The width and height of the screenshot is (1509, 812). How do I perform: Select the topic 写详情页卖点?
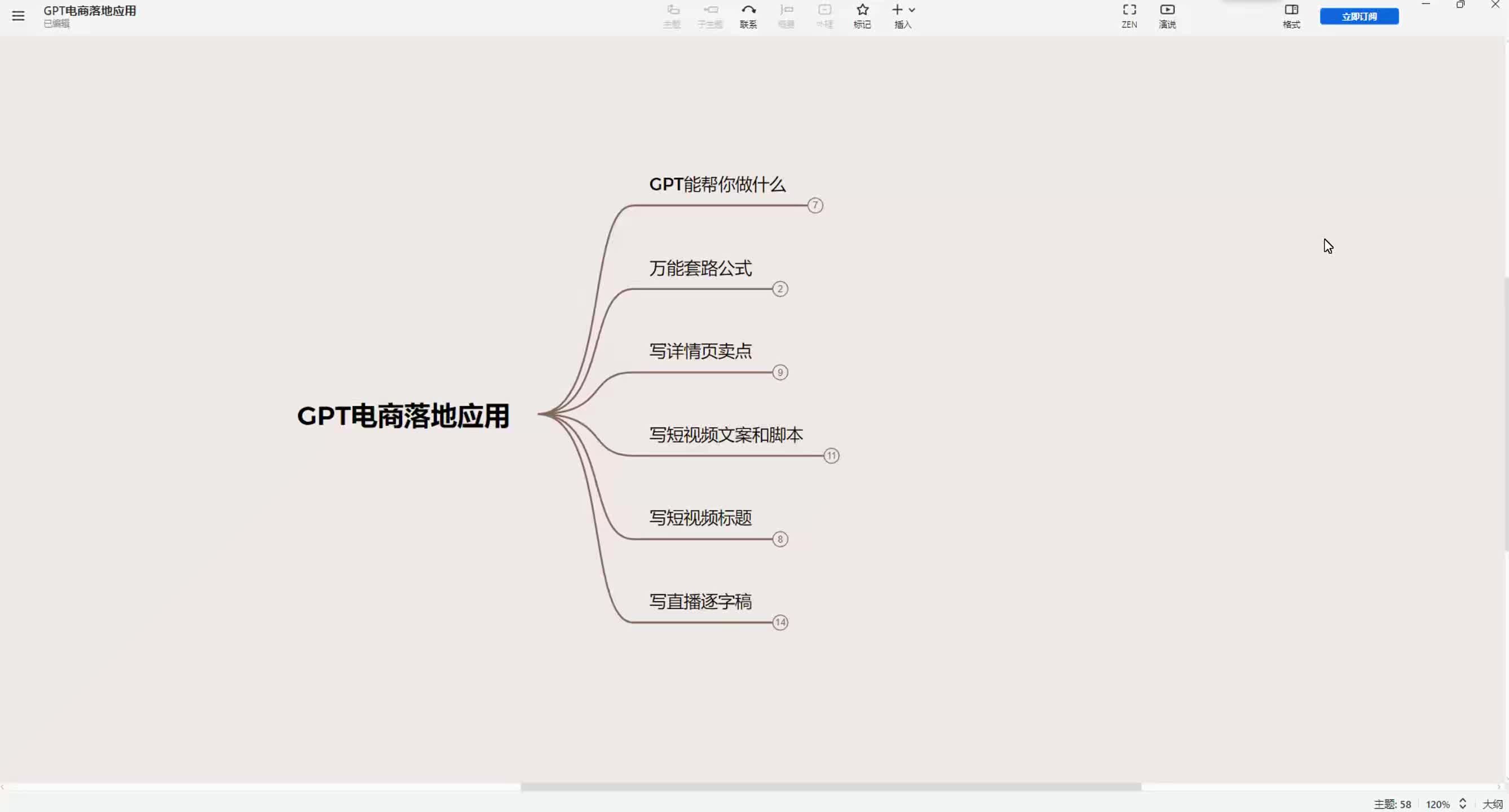click(700, 351)
